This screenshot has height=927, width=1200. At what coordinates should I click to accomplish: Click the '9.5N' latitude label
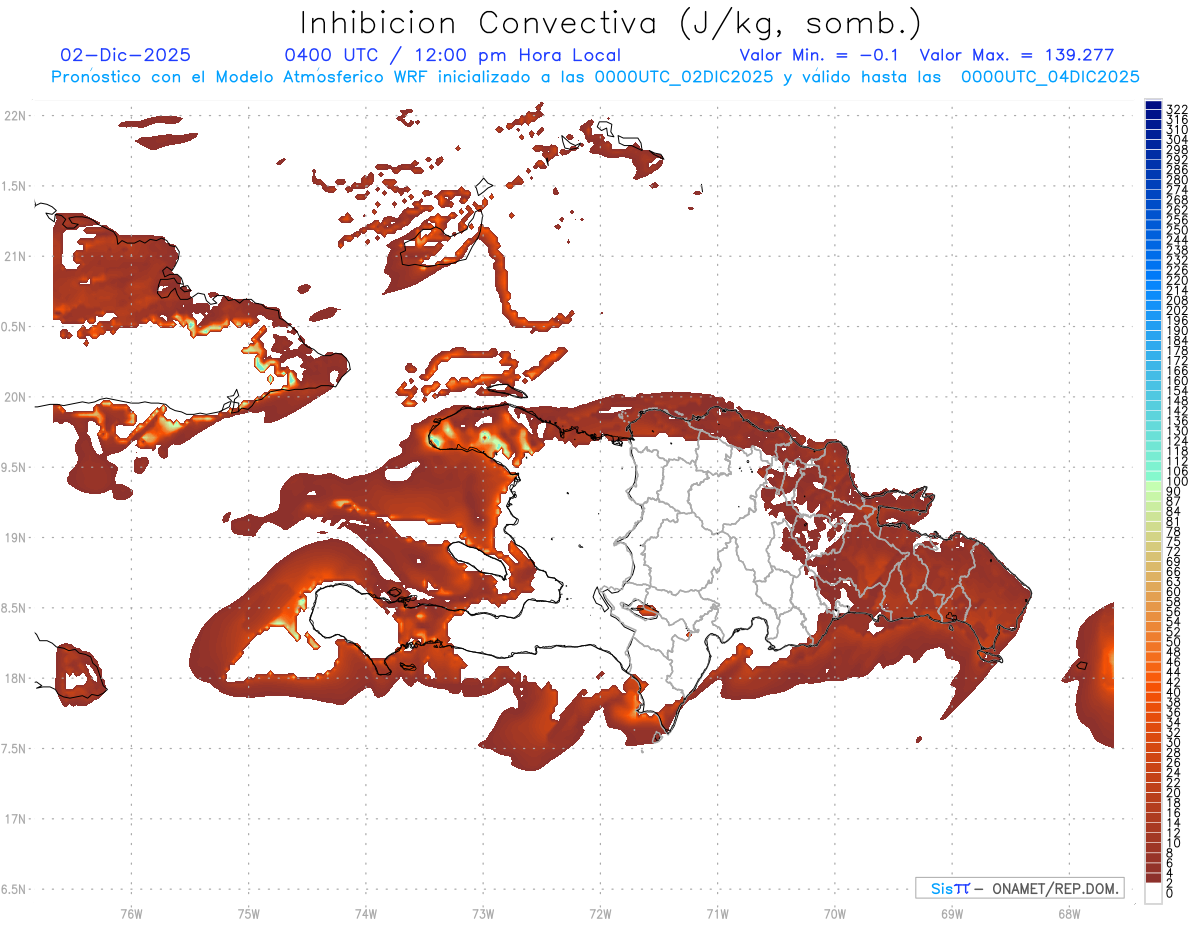pos(14,467)
